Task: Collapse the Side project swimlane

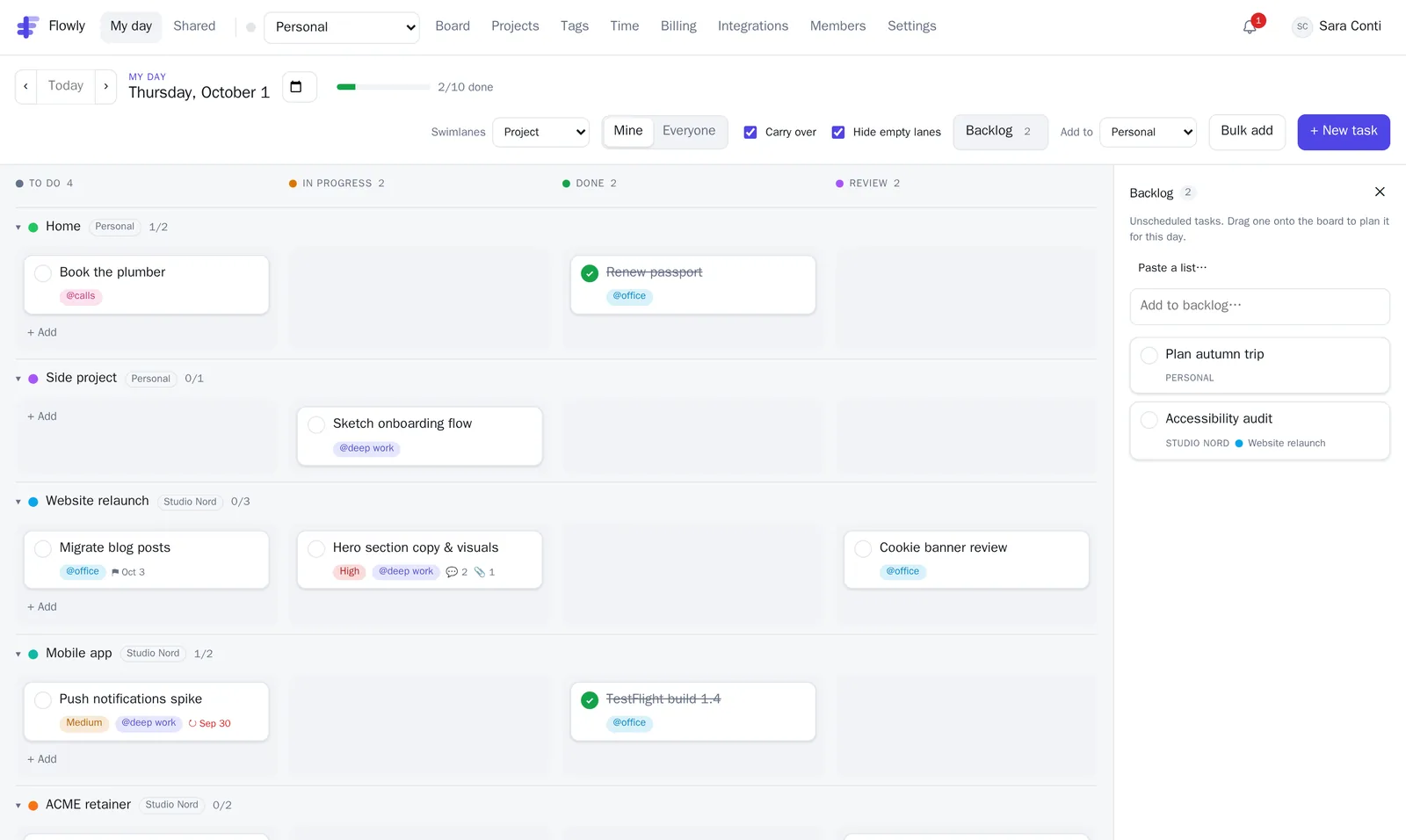Action: 18,379
